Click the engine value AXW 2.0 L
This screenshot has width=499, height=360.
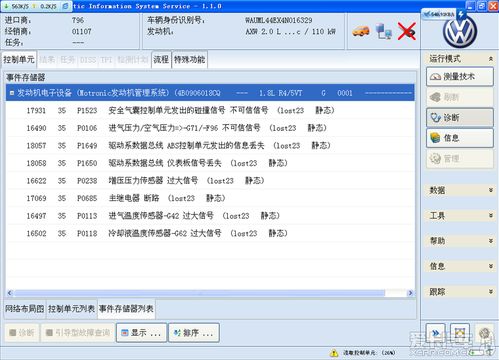[290, 32]
